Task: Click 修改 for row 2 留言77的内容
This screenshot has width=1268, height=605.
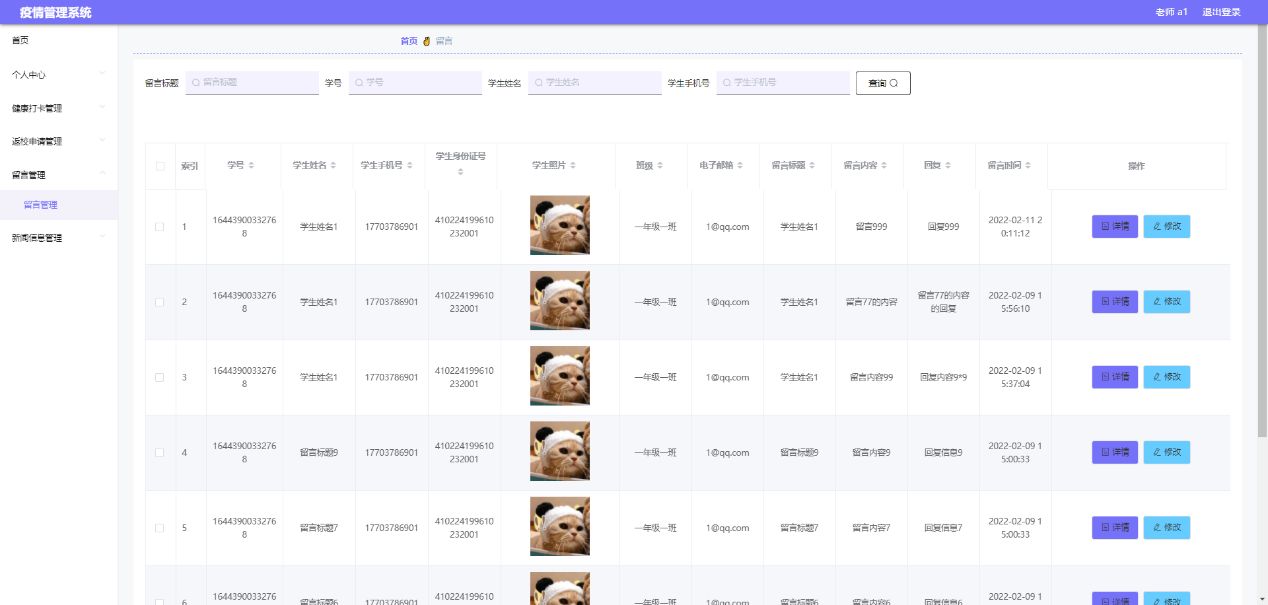Action: pos(1167,302)
